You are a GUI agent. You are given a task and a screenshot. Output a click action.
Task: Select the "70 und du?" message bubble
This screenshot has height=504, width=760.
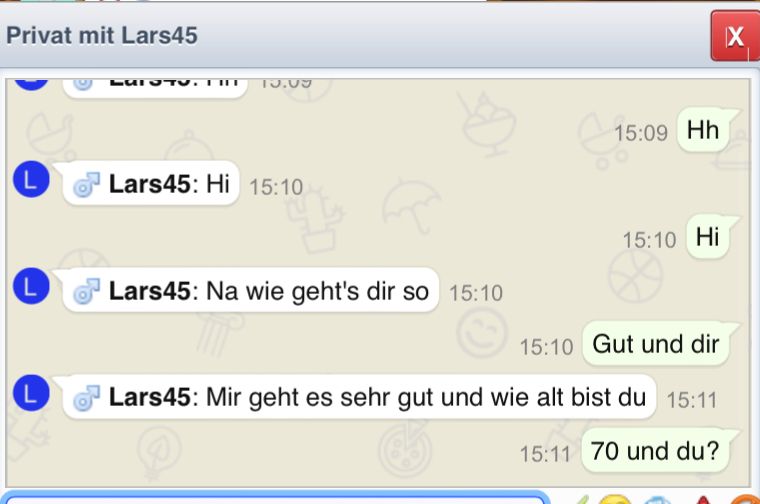tap(655, 451)
